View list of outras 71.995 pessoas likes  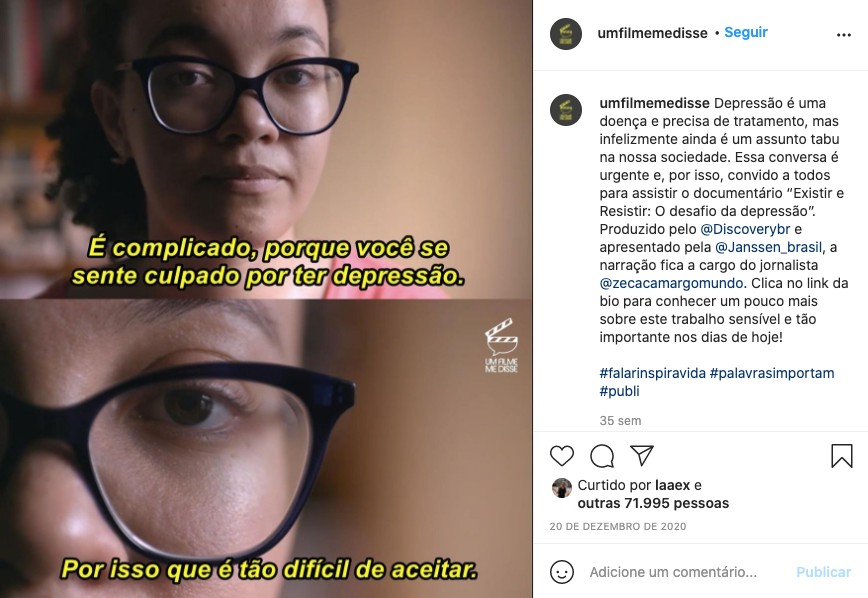click(653, 503)
